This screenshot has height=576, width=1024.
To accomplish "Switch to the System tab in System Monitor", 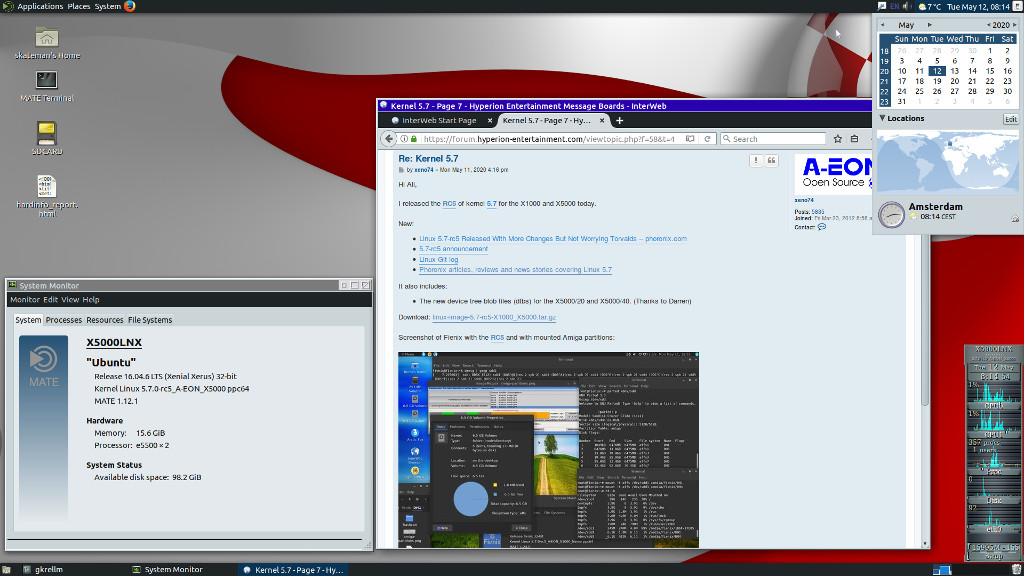I will point(28,320).
